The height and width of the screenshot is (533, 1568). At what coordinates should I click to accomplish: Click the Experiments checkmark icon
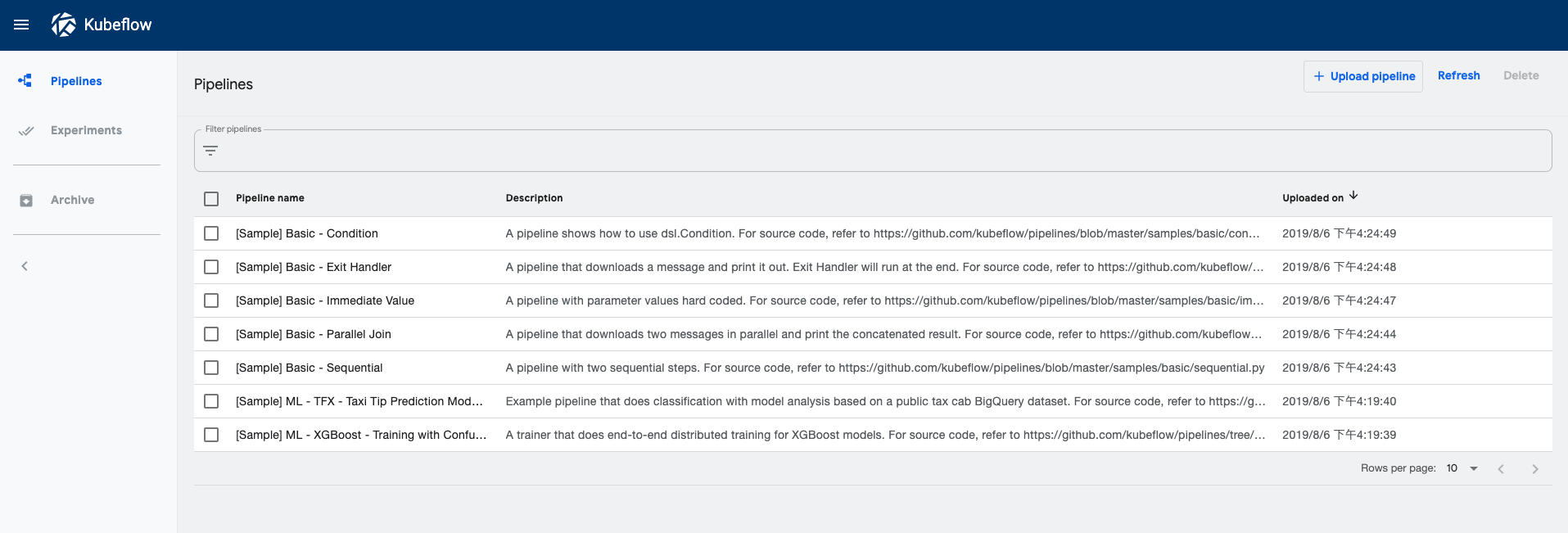pos(26,130)
